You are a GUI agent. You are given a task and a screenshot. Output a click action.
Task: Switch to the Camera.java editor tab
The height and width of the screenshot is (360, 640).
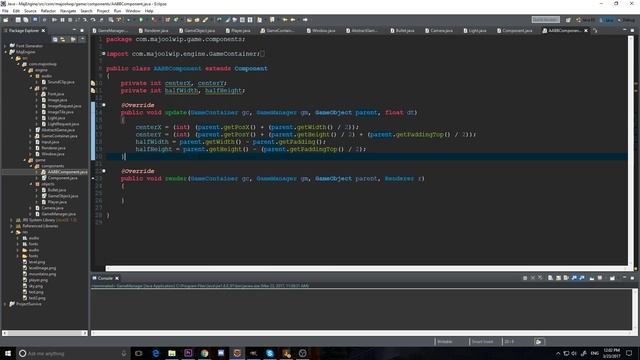tap(439, 31)
